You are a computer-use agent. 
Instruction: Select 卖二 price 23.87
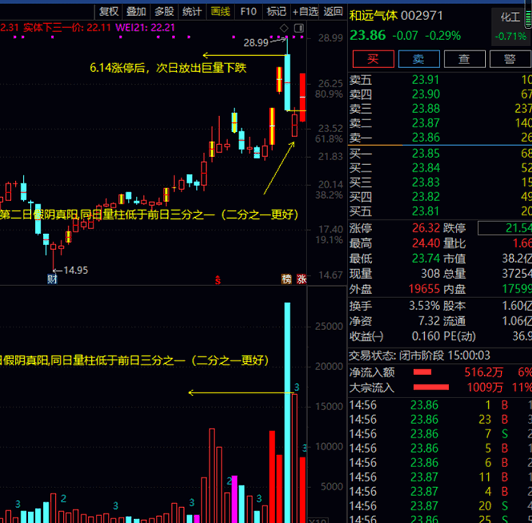pyautogui.click(x=426, y=123)
